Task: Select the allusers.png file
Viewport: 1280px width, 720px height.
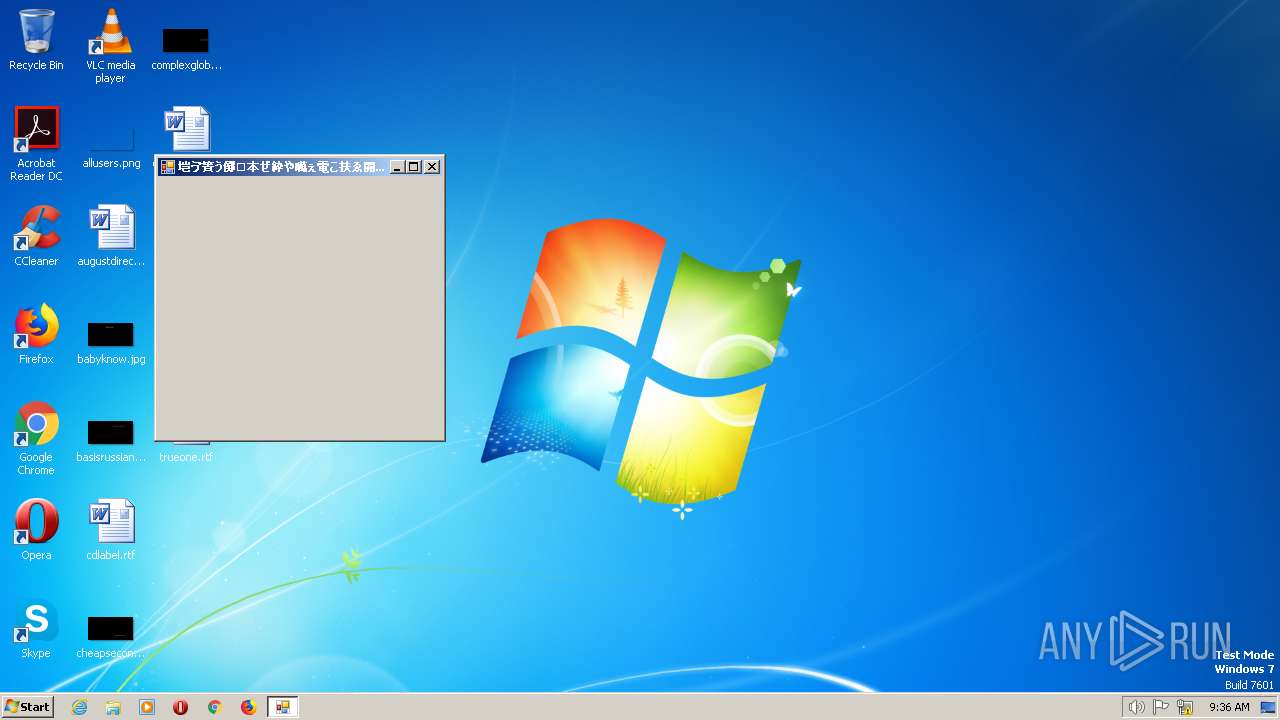Action: [111, 148]
